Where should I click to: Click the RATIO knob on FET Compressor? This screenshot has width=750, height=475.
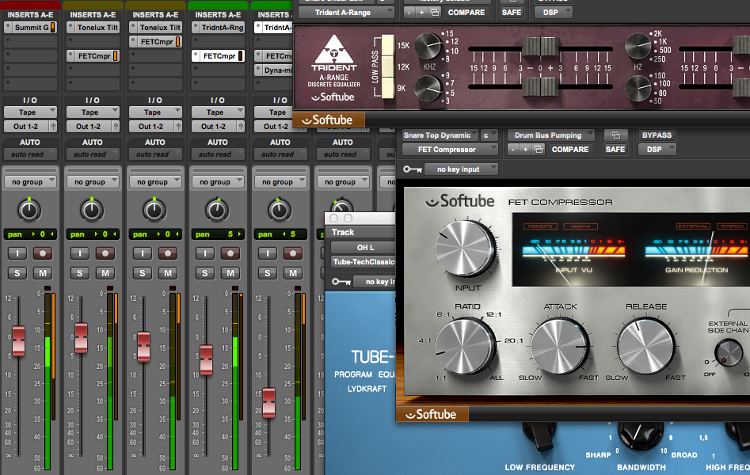click(465, 346)
